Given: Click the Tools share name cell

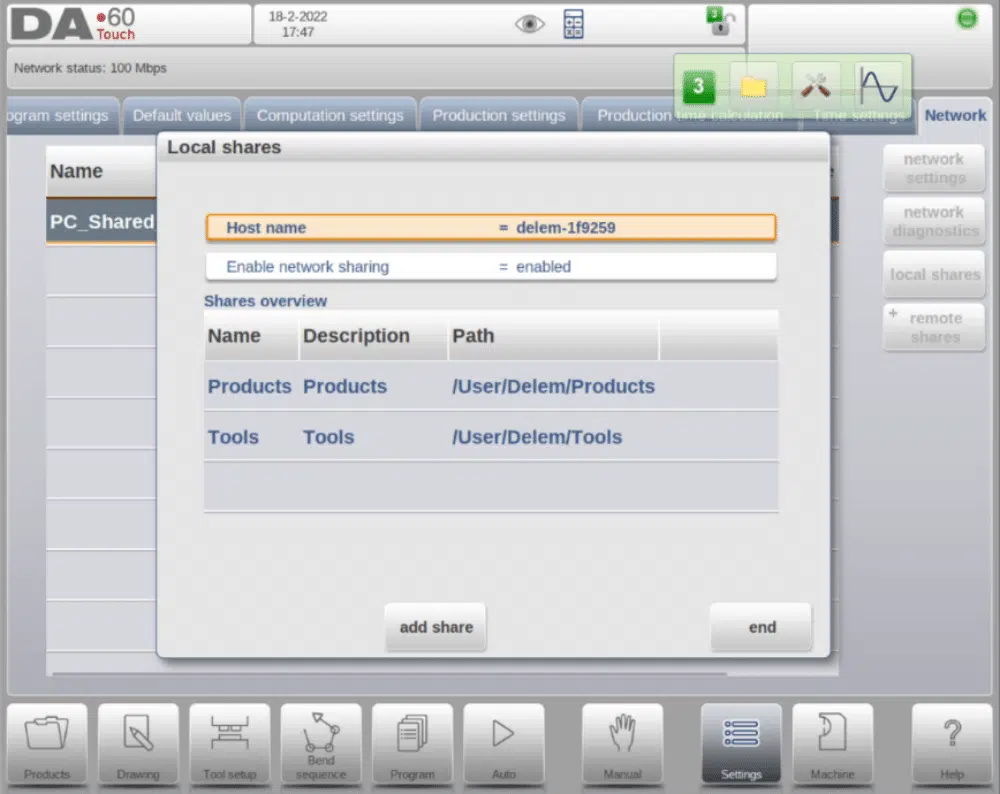Looking at the screenshot, I should (x=233, y=437).
